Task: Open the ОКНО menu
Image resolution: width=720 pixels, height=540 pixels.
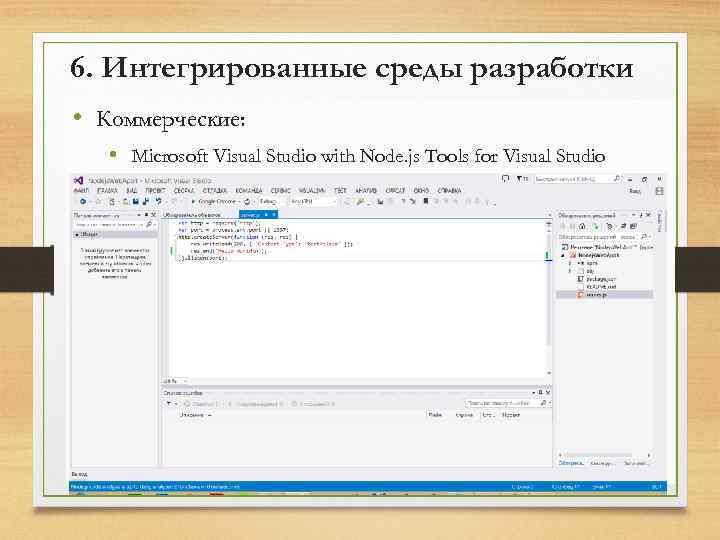Action: 421,191
